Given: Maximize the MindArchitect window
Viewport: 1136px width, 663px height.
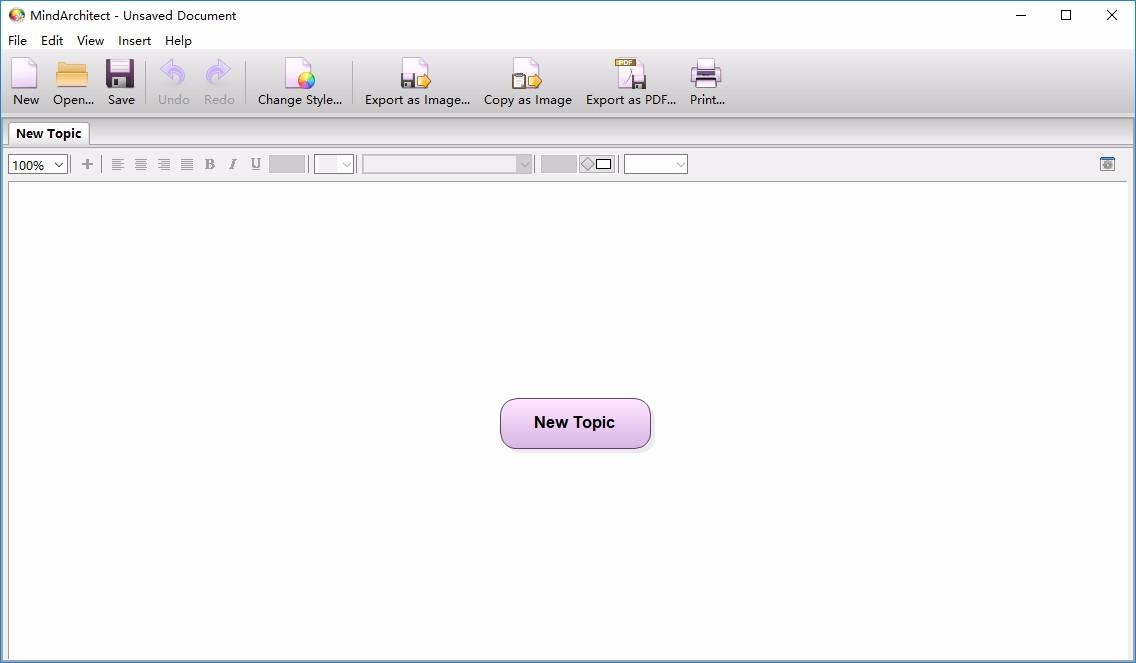Looking at the screenshot, I should click(1066, 15).
